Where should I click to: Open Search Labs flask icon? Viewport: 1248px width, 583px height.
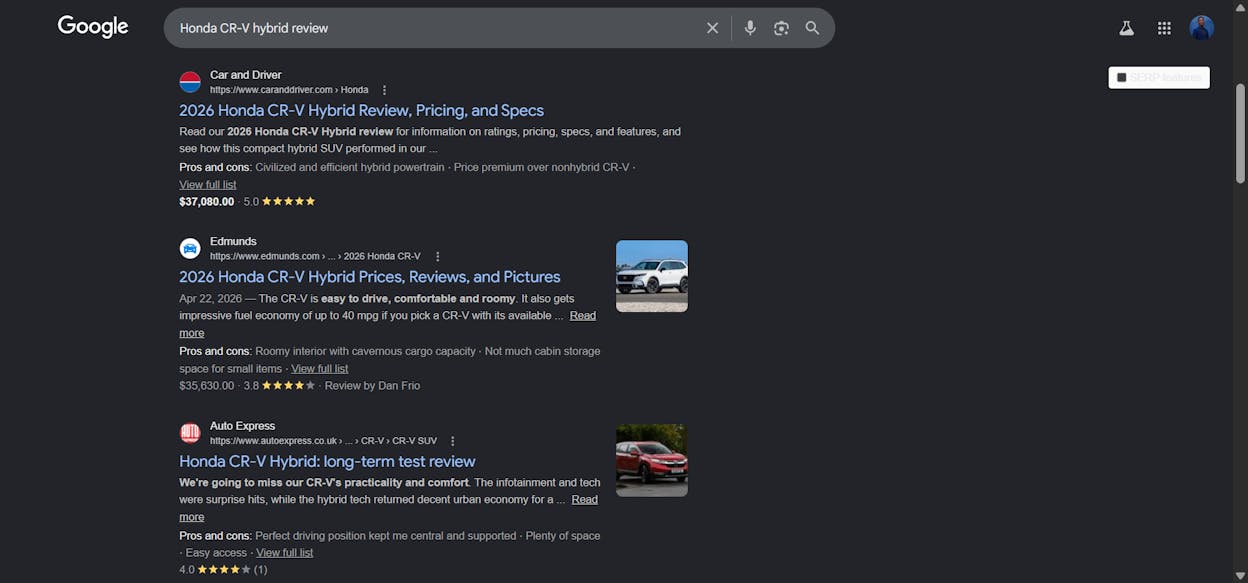(1126, 28)
